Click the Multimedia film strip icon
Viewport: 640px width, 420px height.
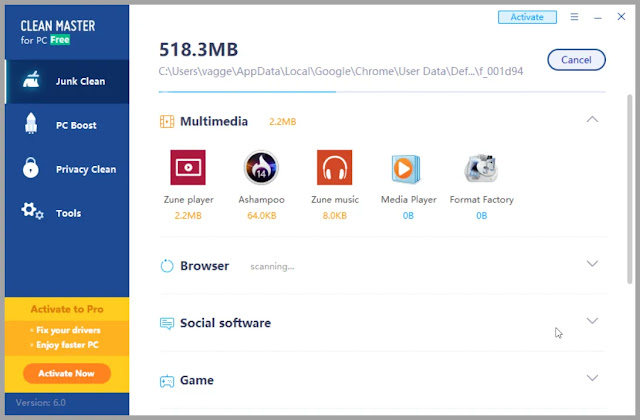167,121
